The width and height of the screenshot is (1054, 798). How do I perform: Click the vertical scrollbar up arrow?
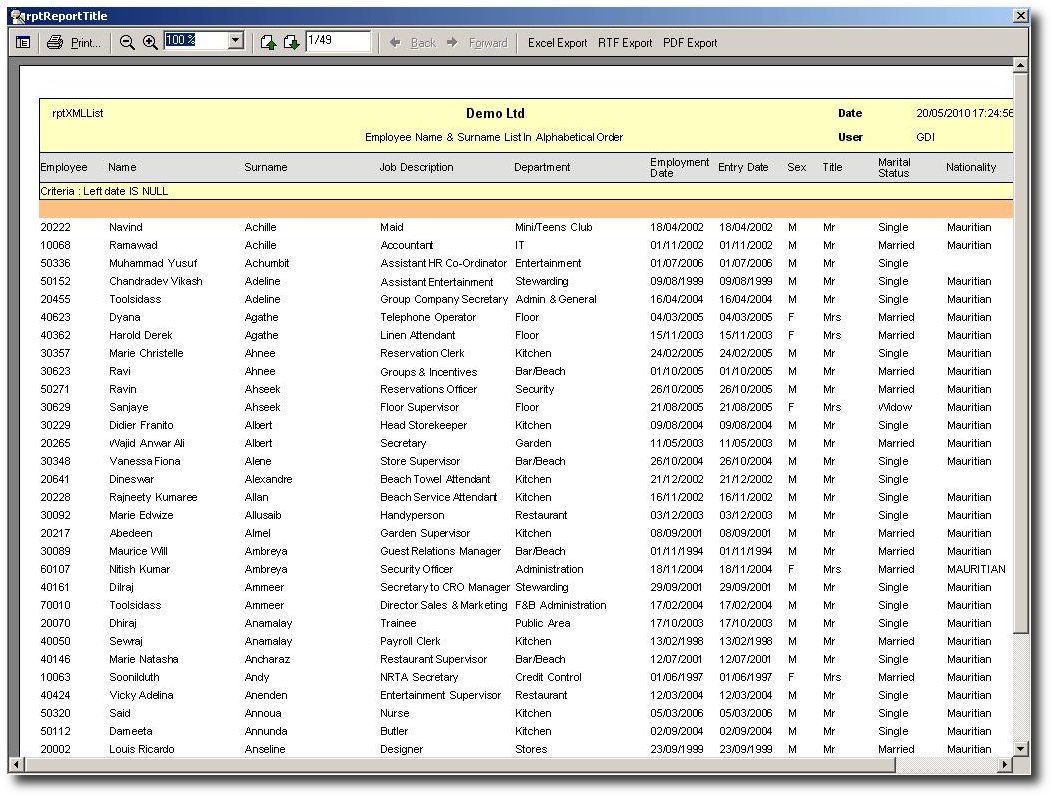1020,66
